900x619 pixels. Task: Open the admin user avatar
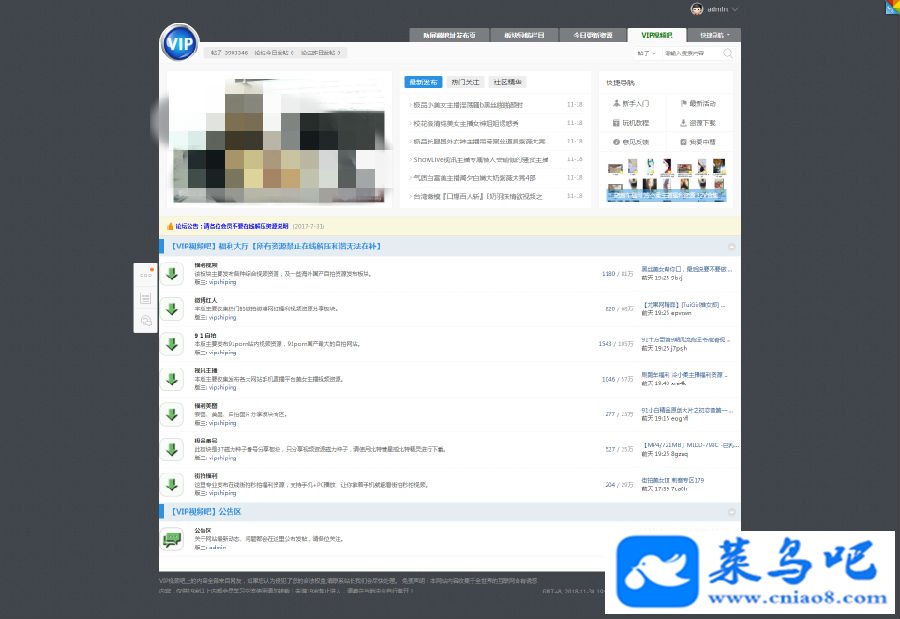696,9
